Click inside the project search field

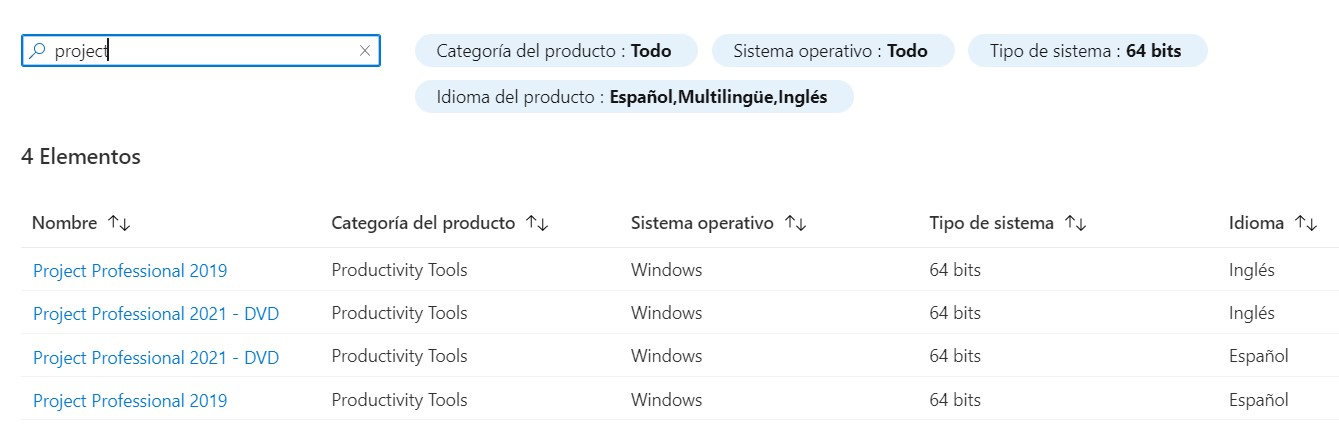(x=200, y=51)
